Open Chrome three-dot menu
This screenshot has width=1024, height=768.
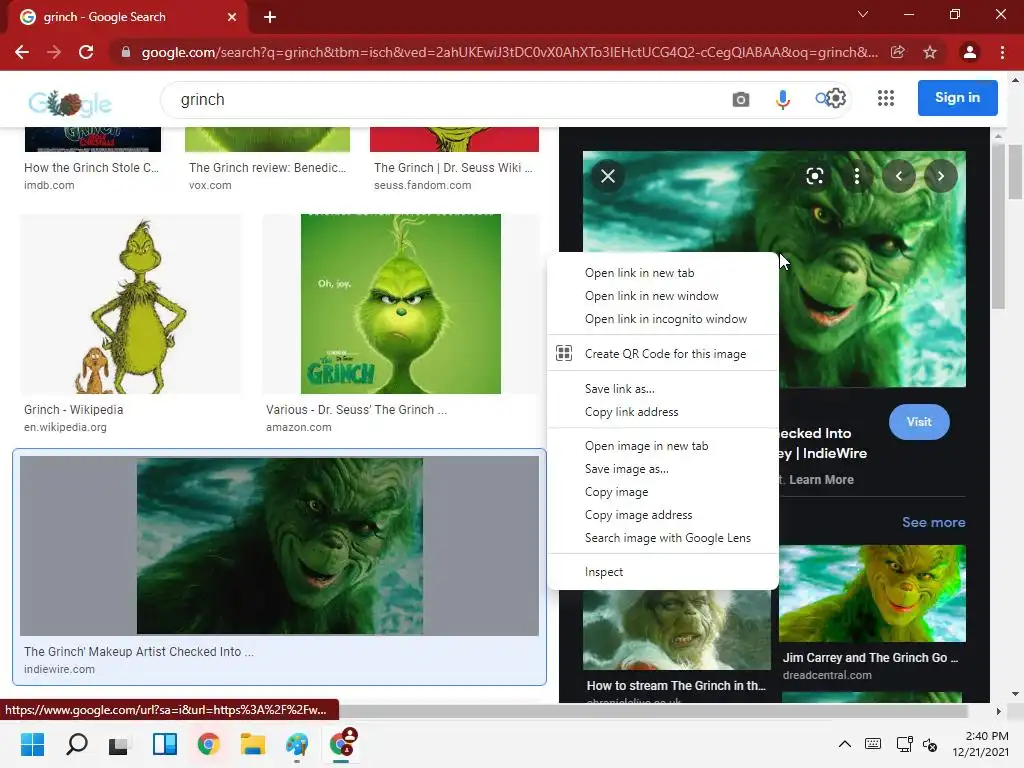pos(1002,52)
